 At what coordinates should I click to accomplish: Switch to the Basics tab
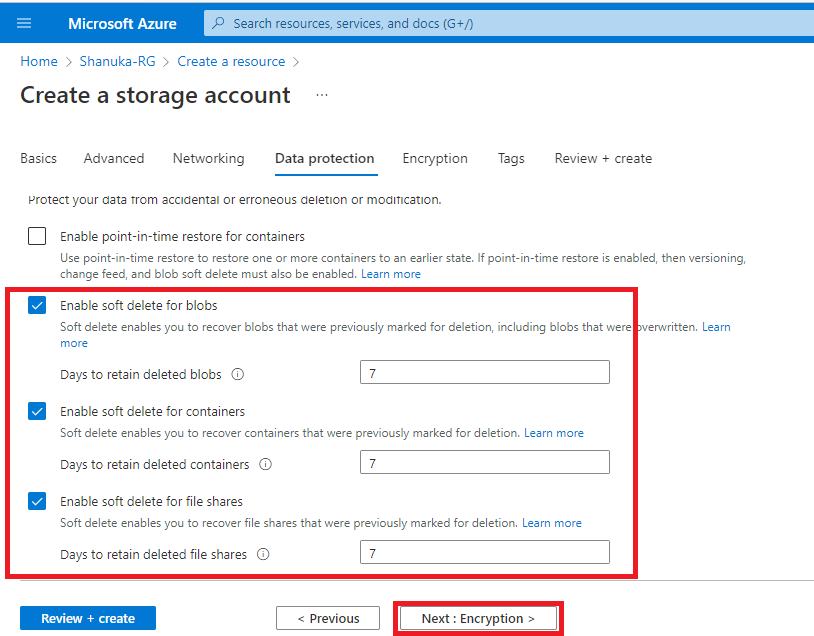39,158
